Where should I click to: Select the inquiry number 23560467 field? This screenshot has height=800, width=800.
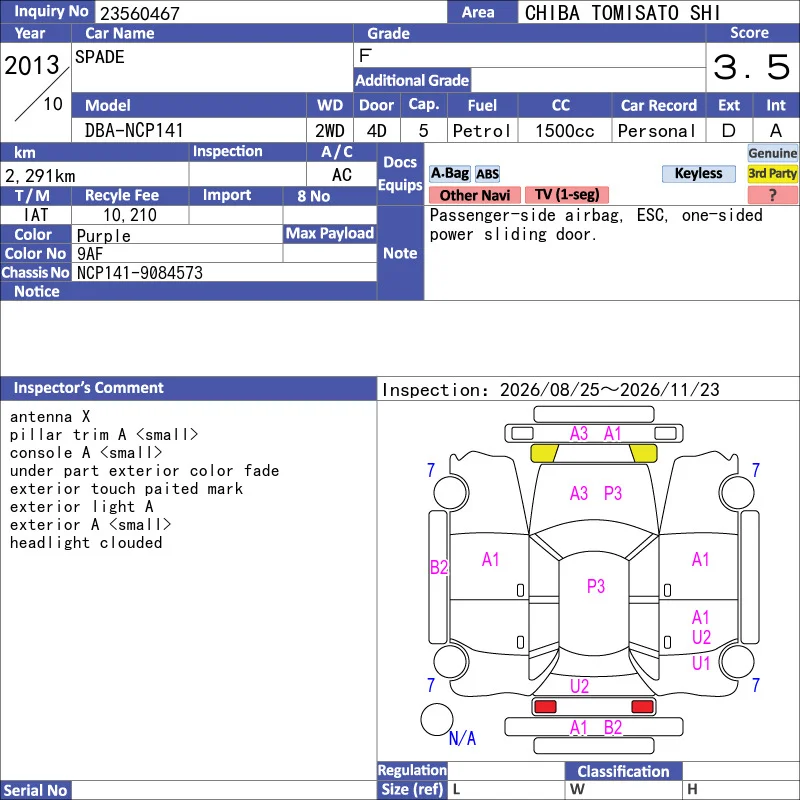coord(271,13)
